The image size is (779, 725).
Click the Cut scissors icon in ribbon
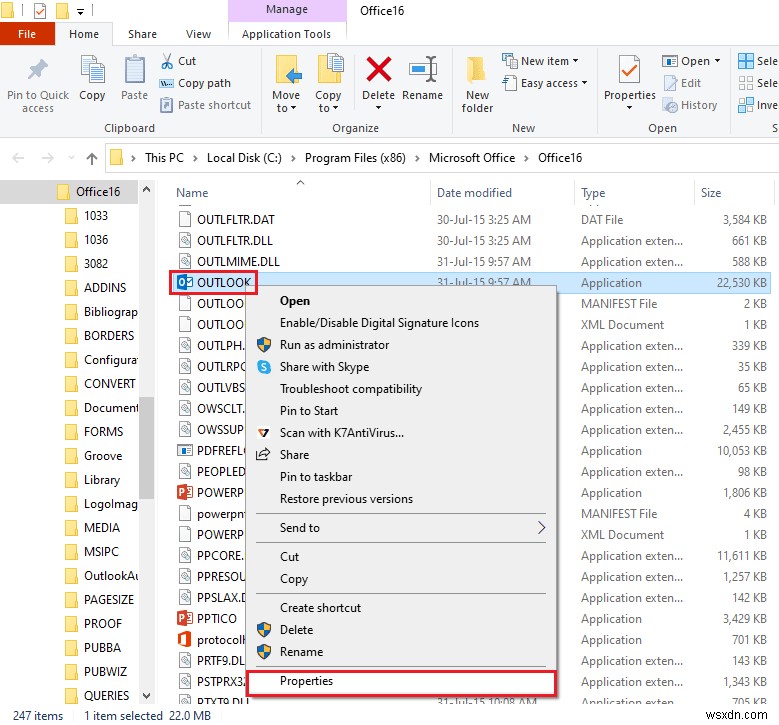click(167, 61)
